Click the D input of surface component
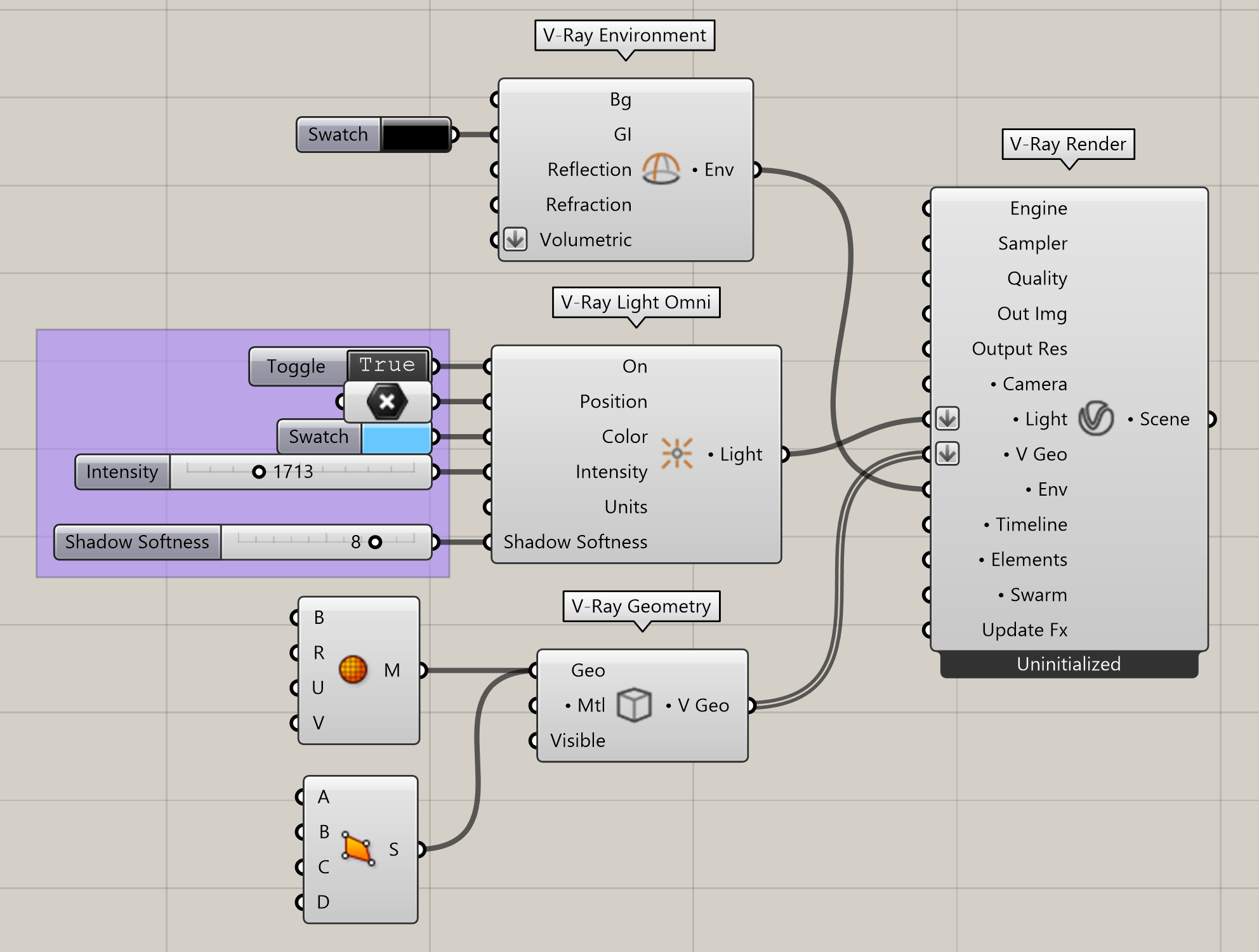This screenshot has height=952, width=1259. click(323, 902)
